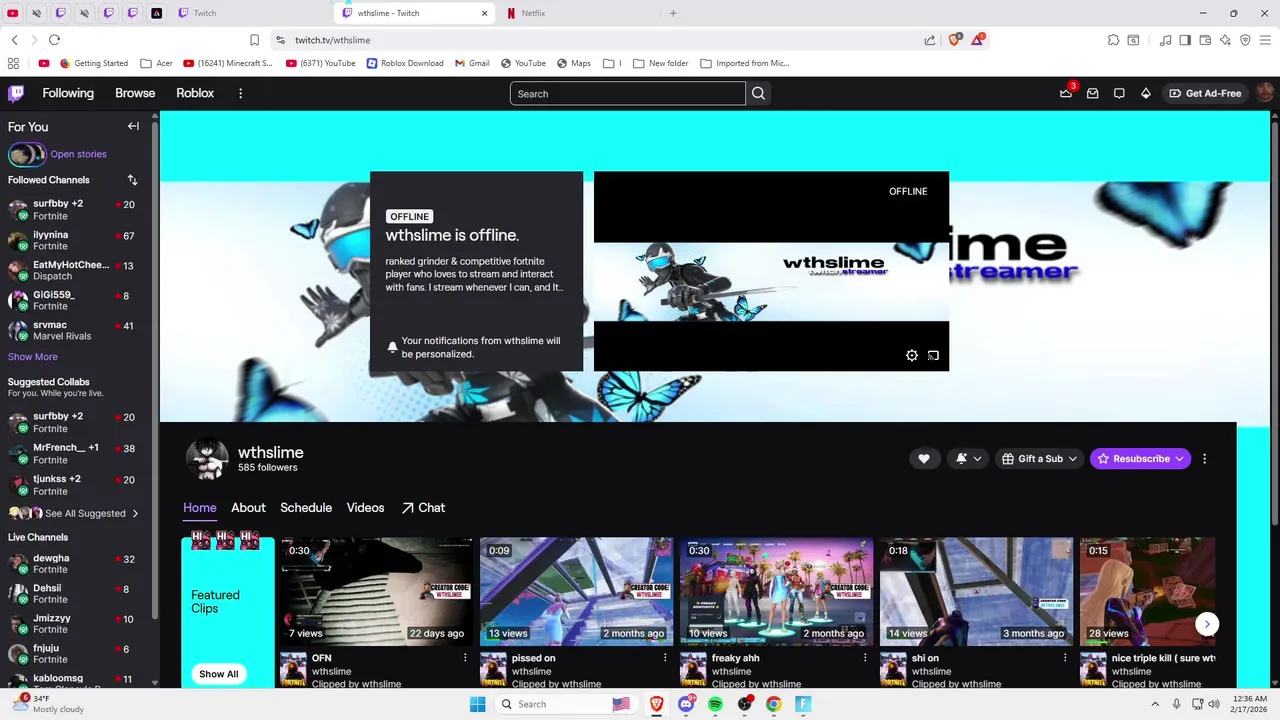Open the user profile avatar menu
Screen dimensions: 1280x720
tap(1265, 93)
